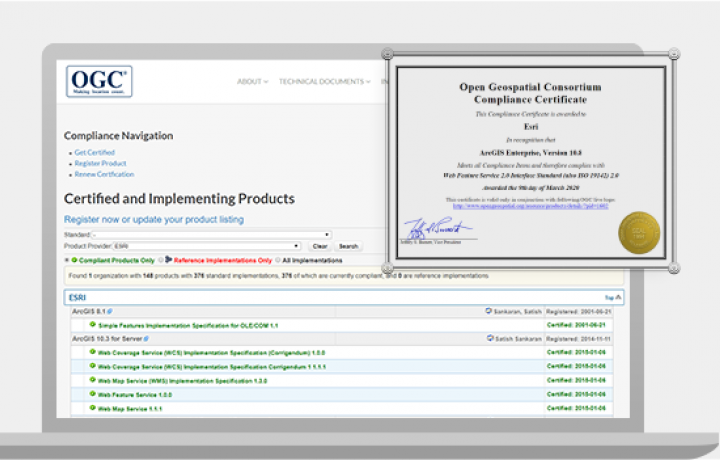Select Reference Implementations Only radio button
This screenshot has width=720, height=460.
(x=159, y=260)
